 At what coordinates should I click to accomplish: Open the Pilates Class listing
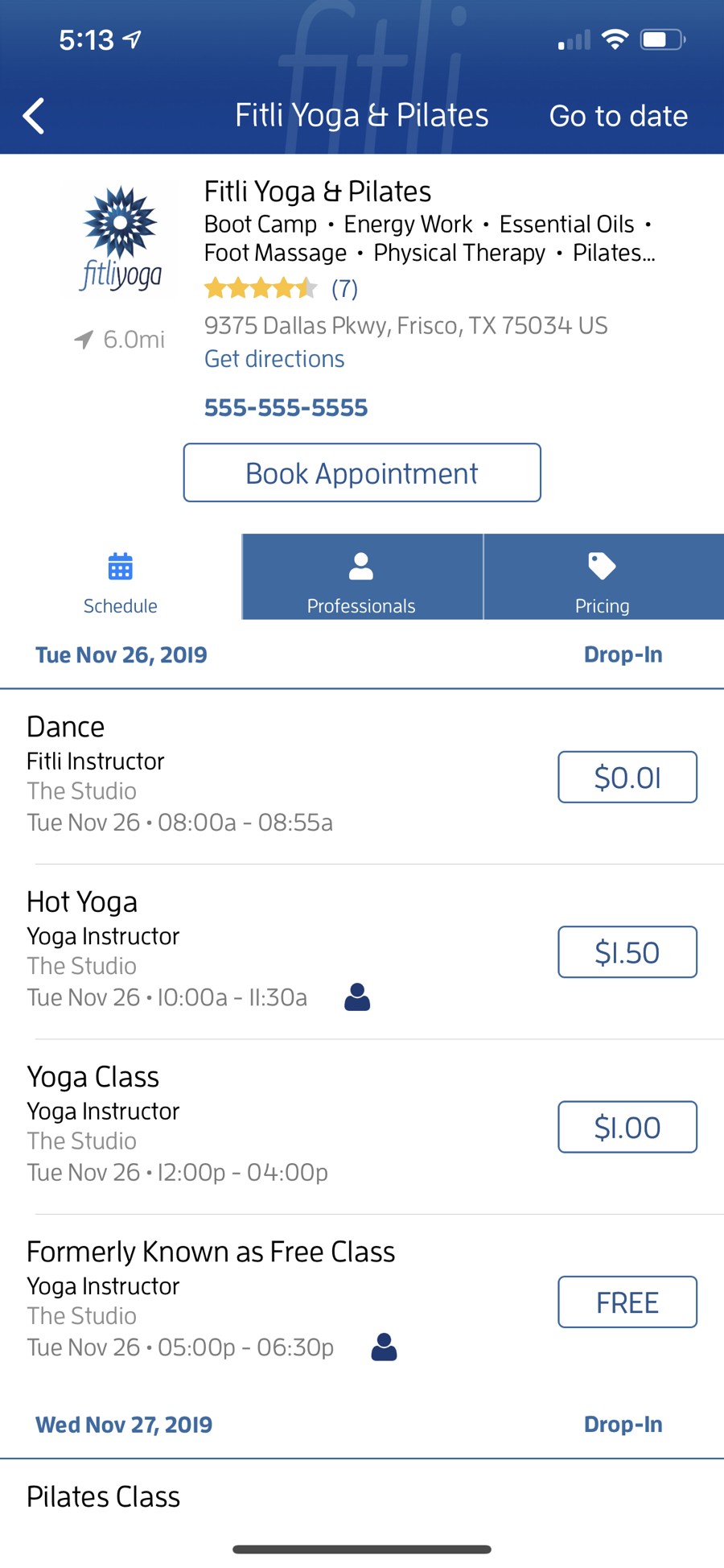[x=104, y=1497]
